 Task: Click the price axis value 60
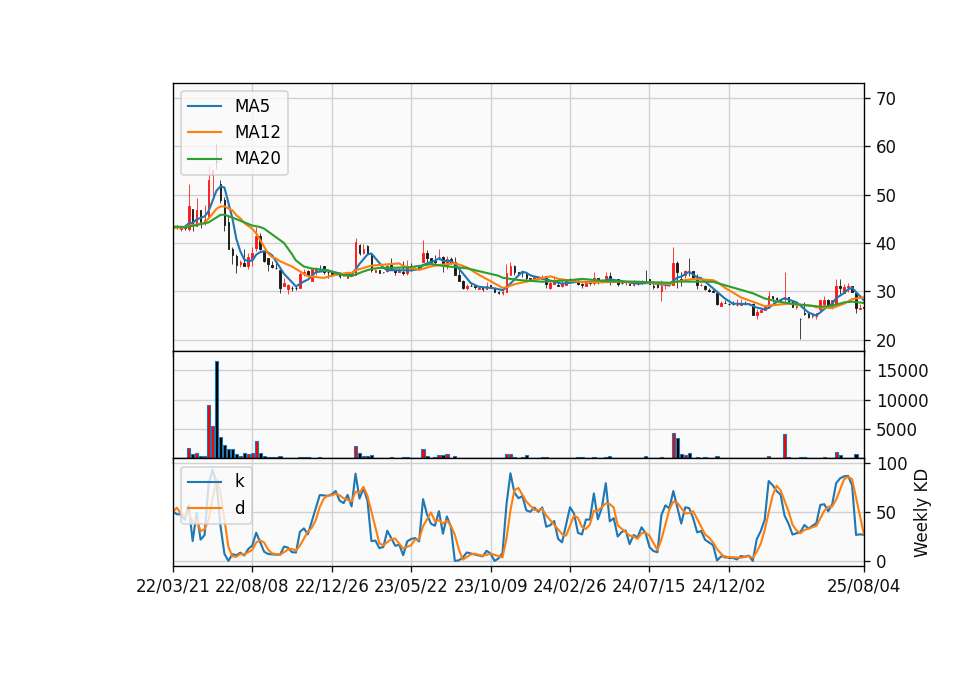coord(886,147)
